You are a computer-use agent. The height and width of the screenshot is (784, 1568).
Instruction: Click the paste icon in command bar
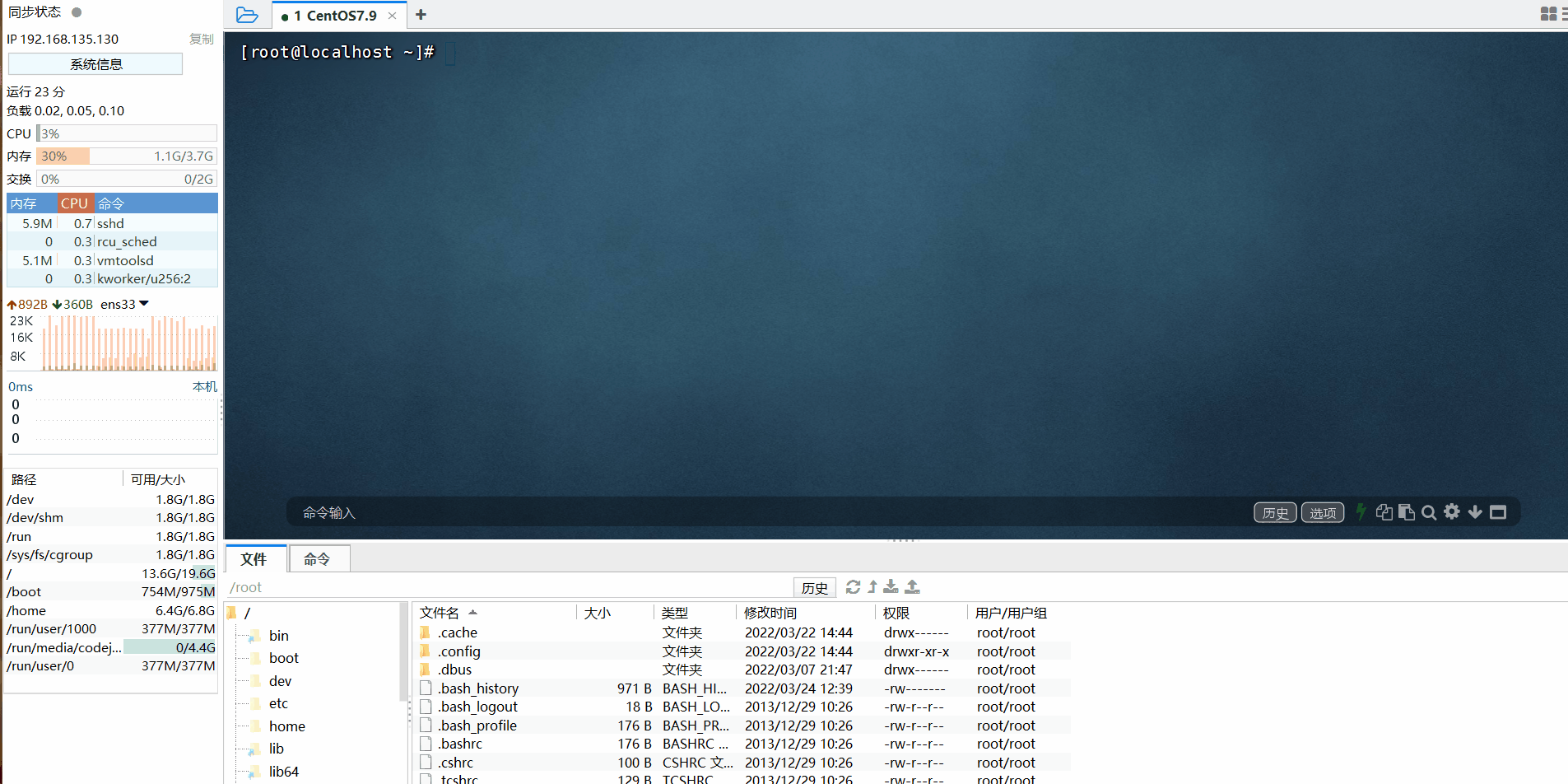[1407, 512]
